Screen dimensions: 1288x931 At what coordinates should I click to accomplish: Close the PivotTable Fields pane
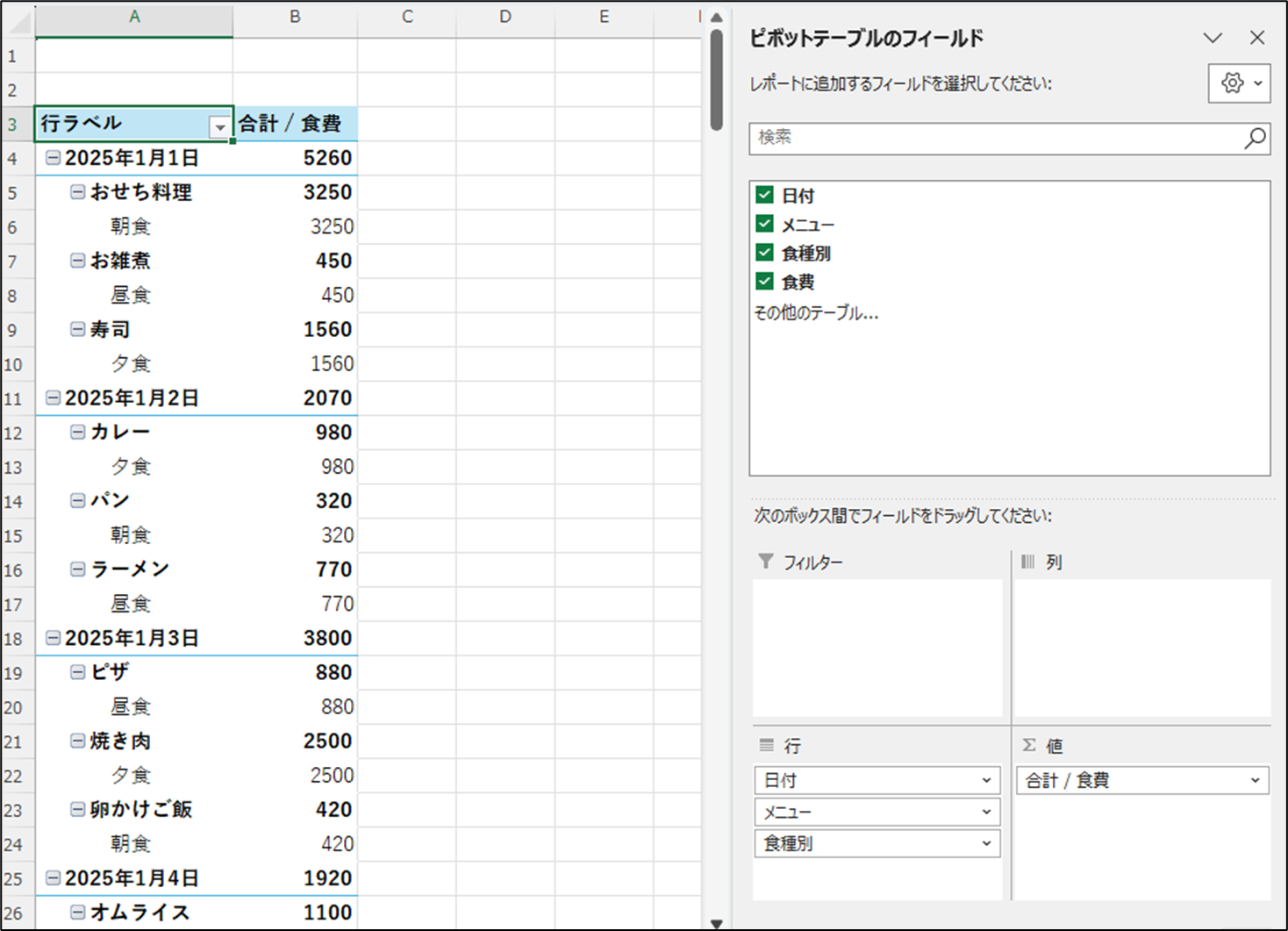(1256, 38)
